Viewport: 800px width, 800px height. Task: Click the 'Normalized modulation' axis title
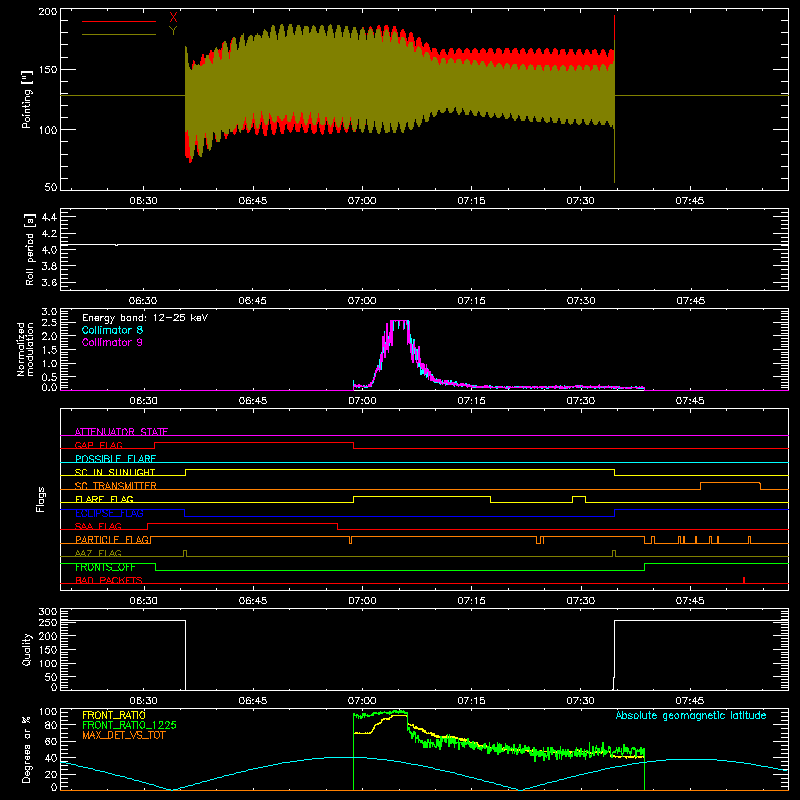click(x=25, y=349)
